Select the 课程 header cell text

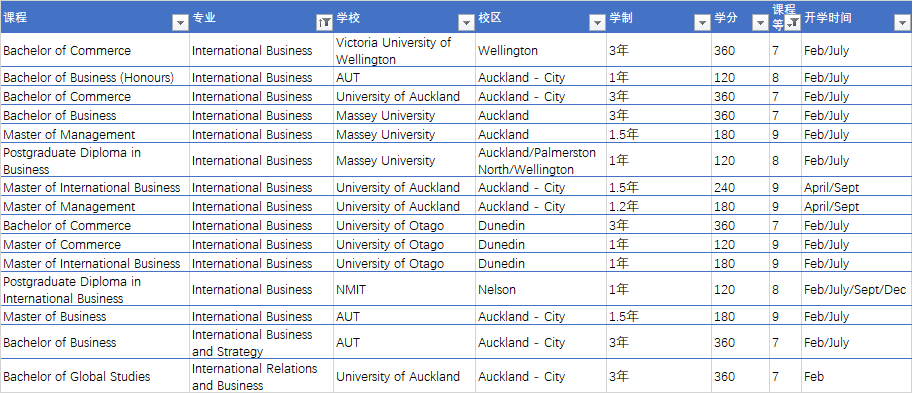coord(15,17)
